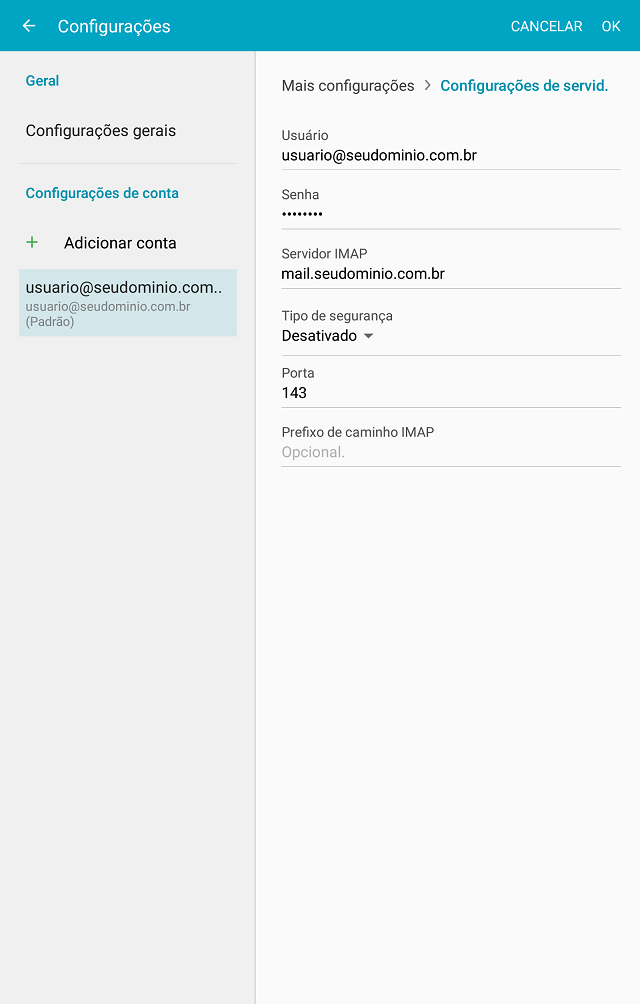Screen dimensions: 640x1004
Task: Click the Configurações title in header
Action: 114,26
